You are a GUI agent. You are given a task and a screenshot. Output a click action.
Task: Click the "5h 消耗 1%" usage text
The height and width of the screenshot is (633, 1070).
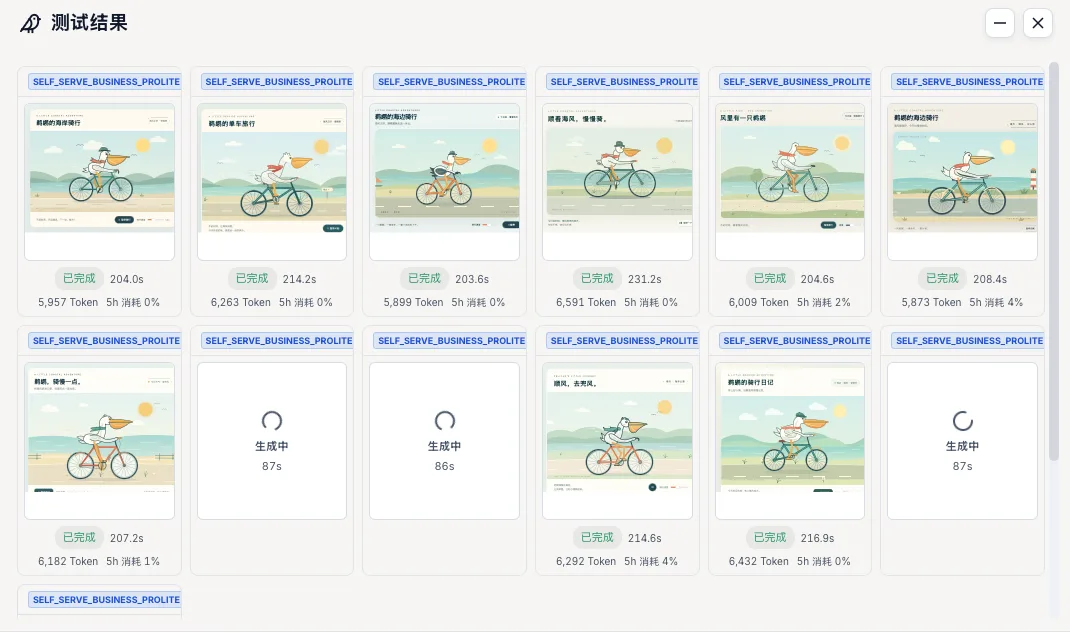click(133, 561)
